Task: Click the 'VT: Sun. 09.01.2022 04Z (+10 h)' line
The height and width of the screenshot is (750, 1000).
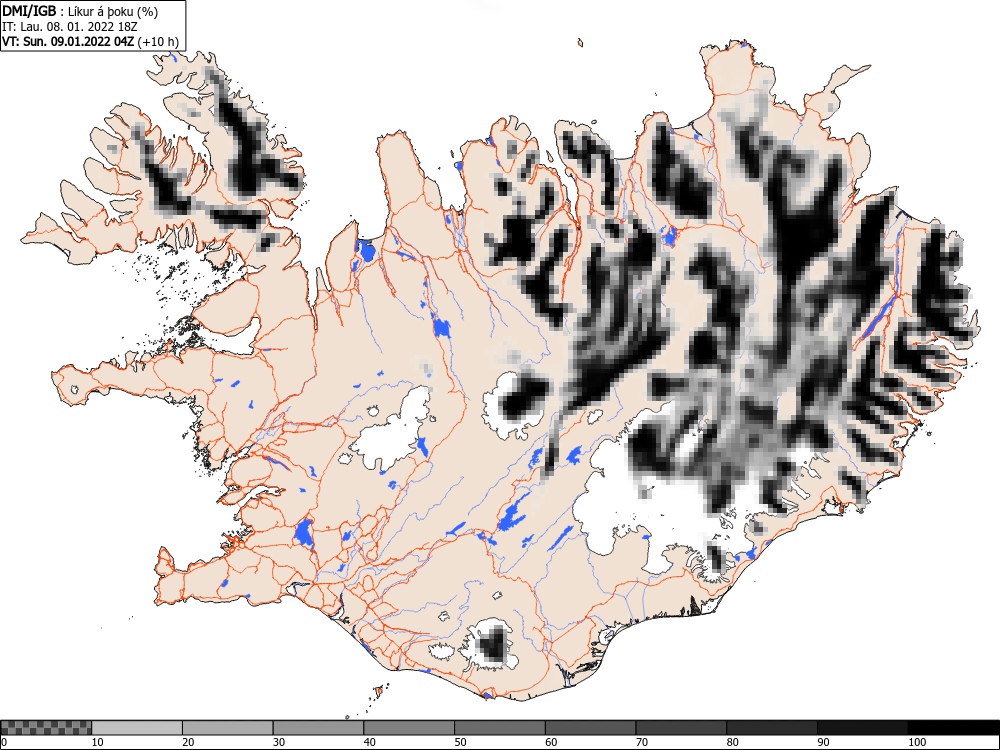Action: tap(91, 42)
